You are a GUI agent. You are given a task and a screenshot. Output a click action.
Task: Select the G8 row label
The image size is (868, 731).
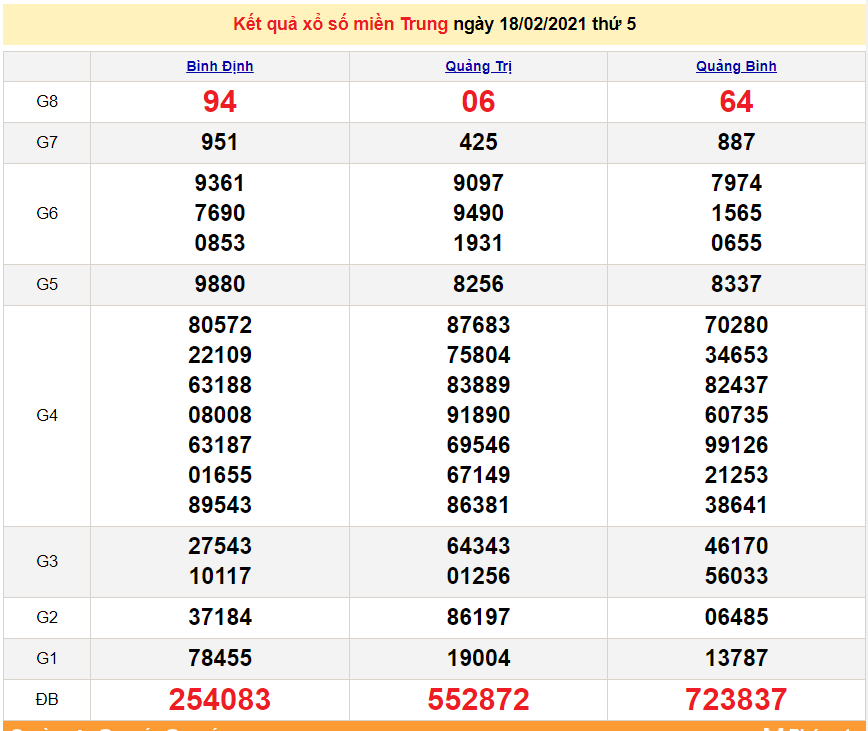pyautogui.click(x=47, y=102)
